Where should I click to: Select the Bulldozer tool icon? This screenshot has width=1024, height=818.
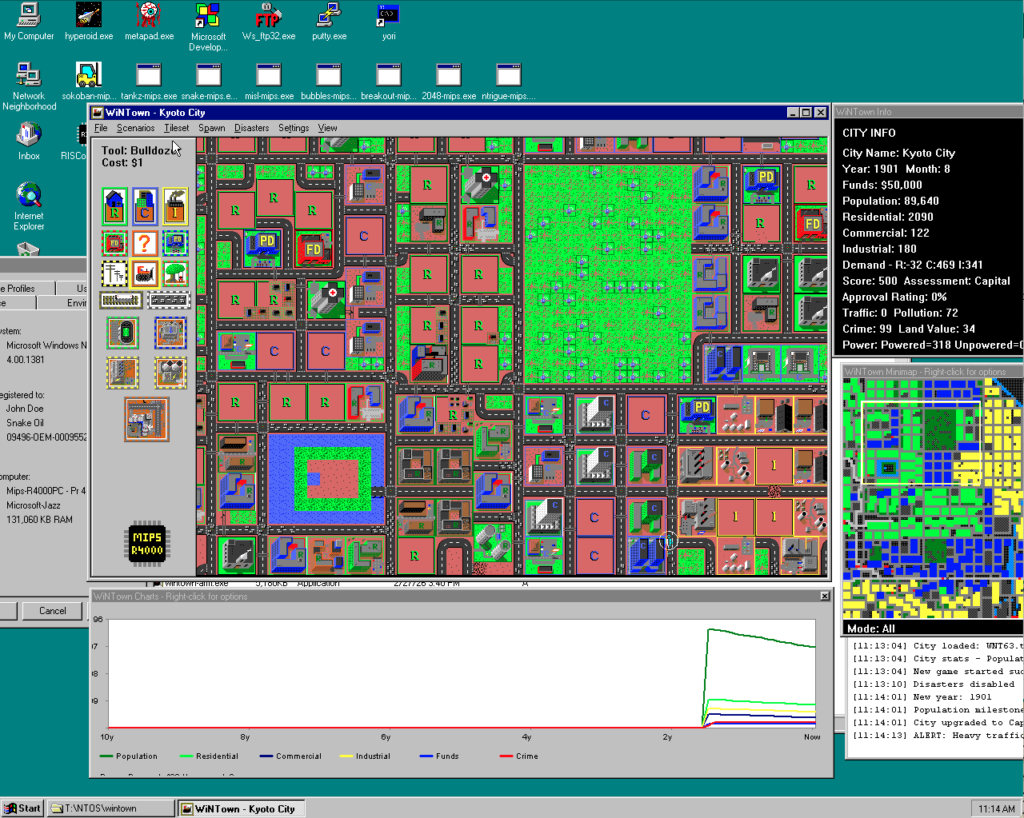coord(145,273)
